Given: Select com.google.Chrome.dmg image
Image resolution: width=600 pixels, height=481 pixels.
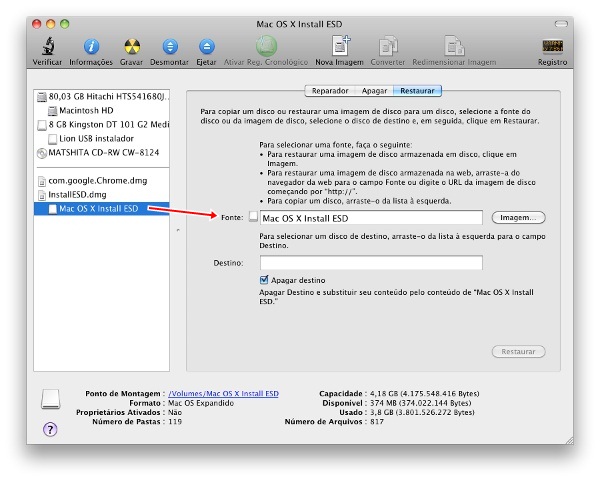Looking at the screenshot, I should [x=101, y=181].
